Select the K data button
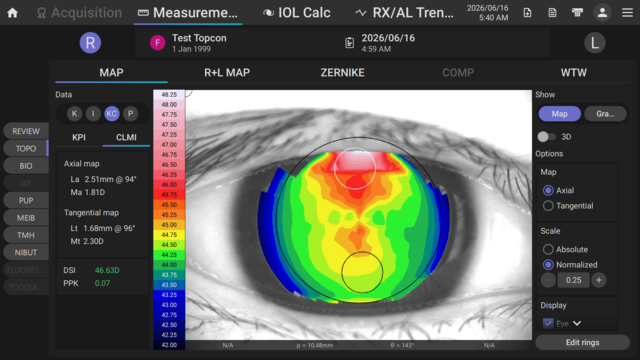Viewport: 640px width, 360px height. [74, 113]
